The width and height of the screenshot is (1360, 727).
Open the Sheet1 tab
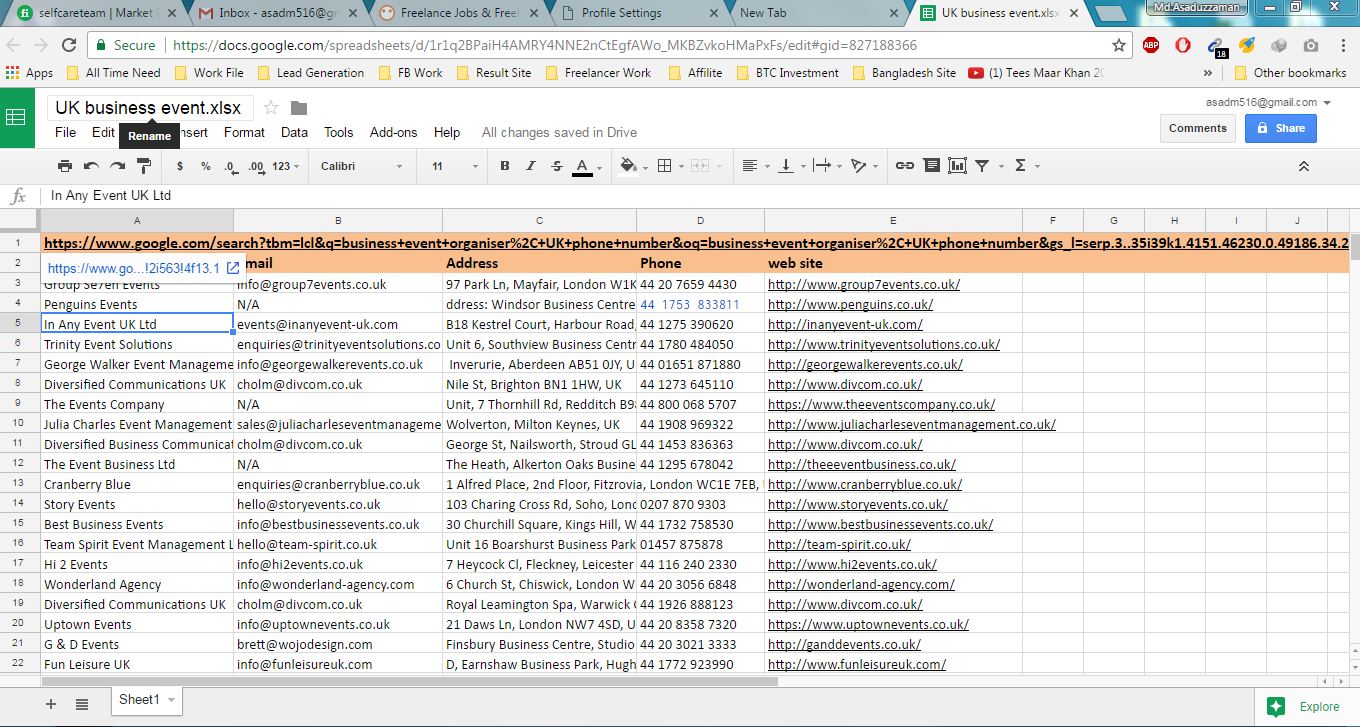pyautogui.click(x=146, y=700)
